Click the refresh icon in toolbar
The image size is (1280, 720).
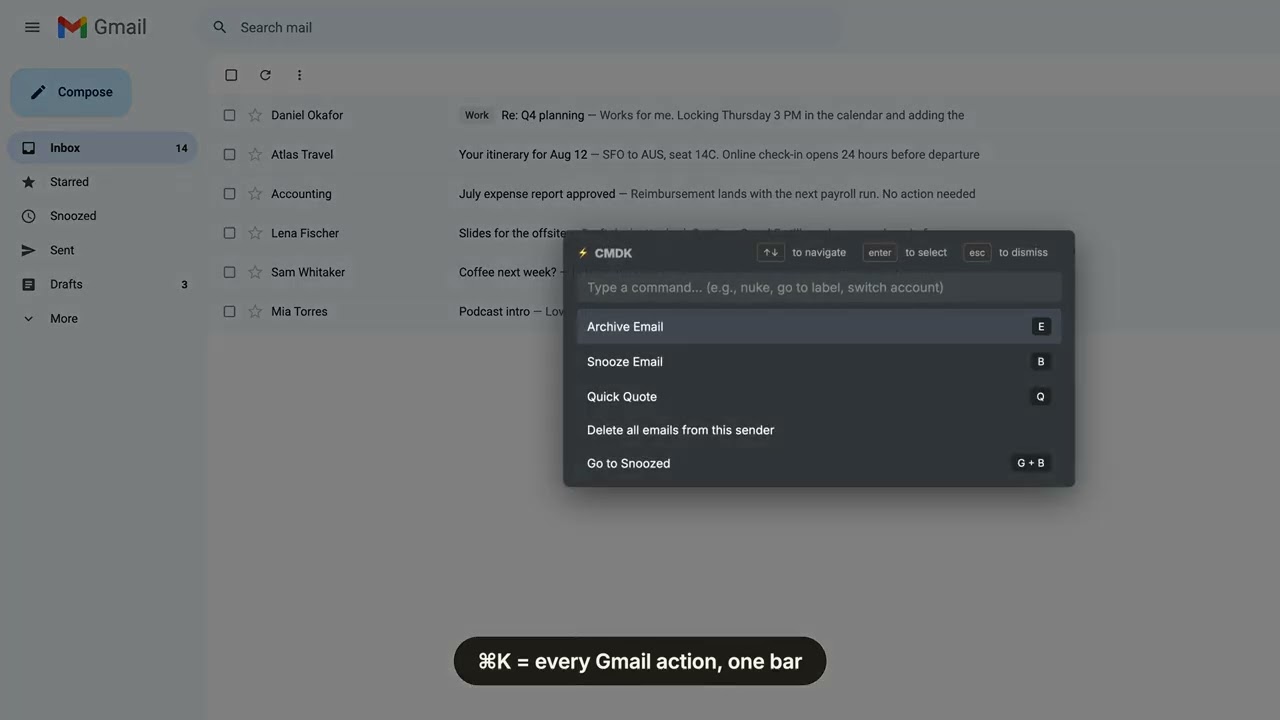(x=265, y=75)
